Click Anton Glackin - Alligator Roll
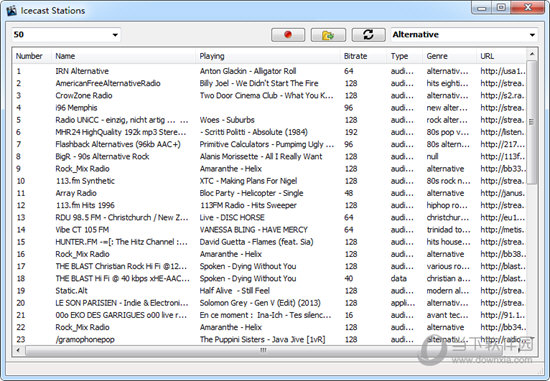 coord(248,71)
